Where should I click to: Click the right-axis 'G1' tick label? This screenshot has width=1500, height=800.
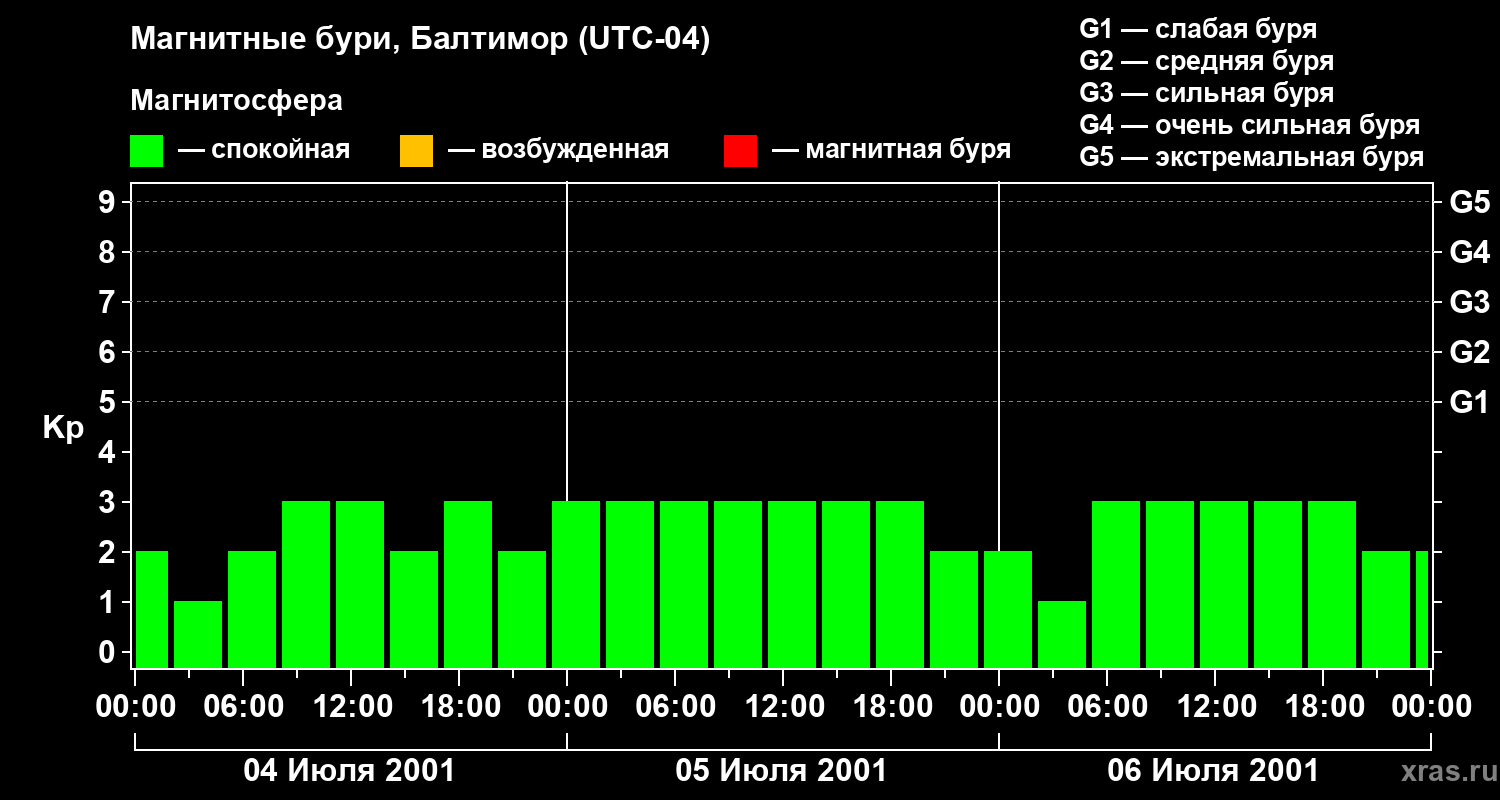1469,402
